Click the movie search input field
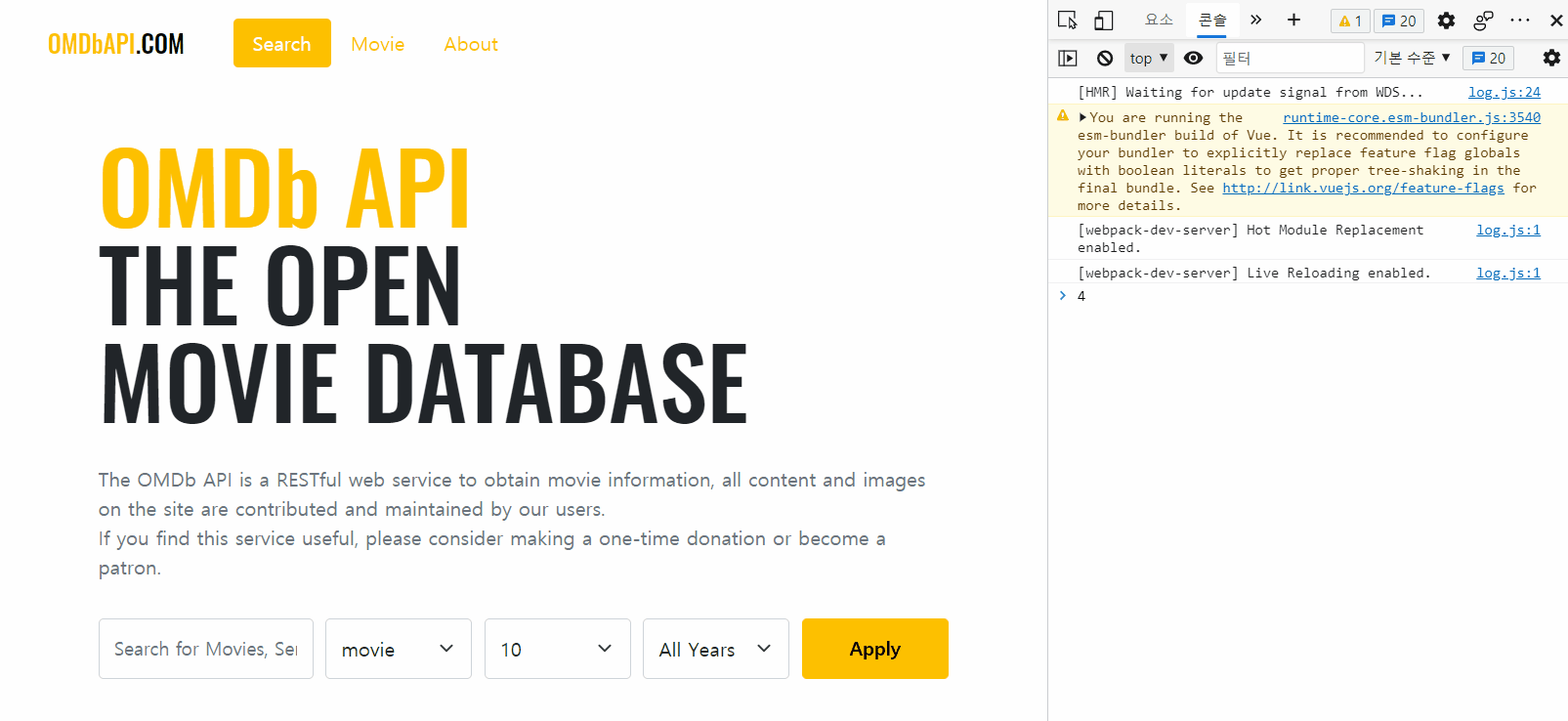The image size is (1568, 721). [206, 649]
